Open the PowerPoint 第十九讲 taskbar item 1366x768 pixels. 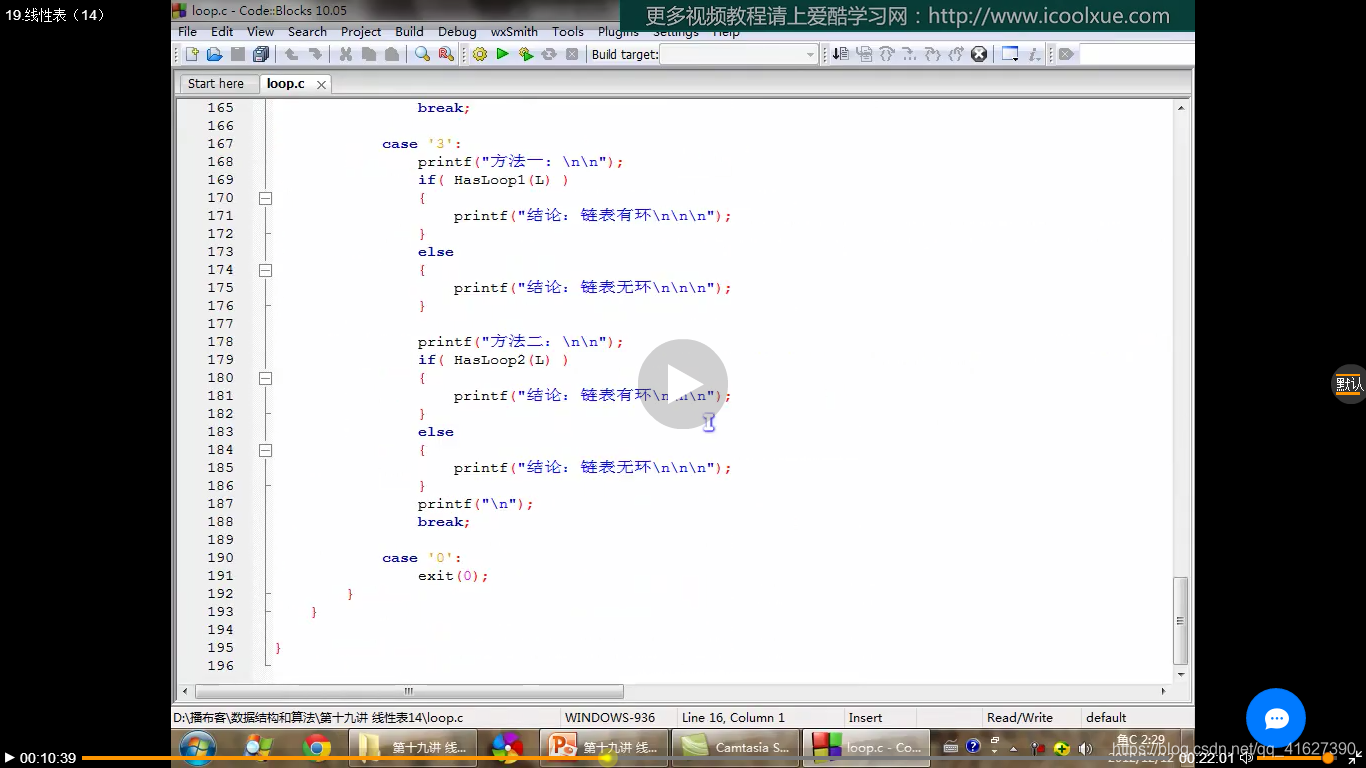[x=604, y=747]
